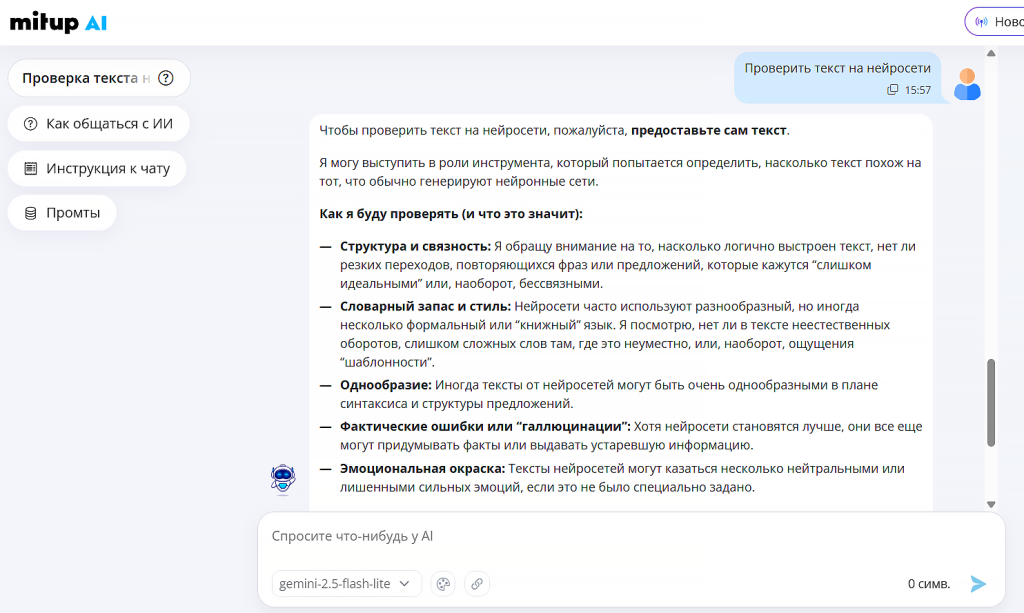Viewport: 1024px width, 613px height.
Task: Copy the user message with copy icon
Action: [892, 90]
